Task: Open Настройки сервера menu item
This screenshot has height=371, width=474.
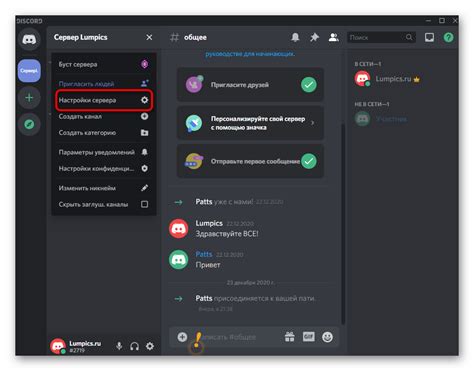Action: (103, 100)
